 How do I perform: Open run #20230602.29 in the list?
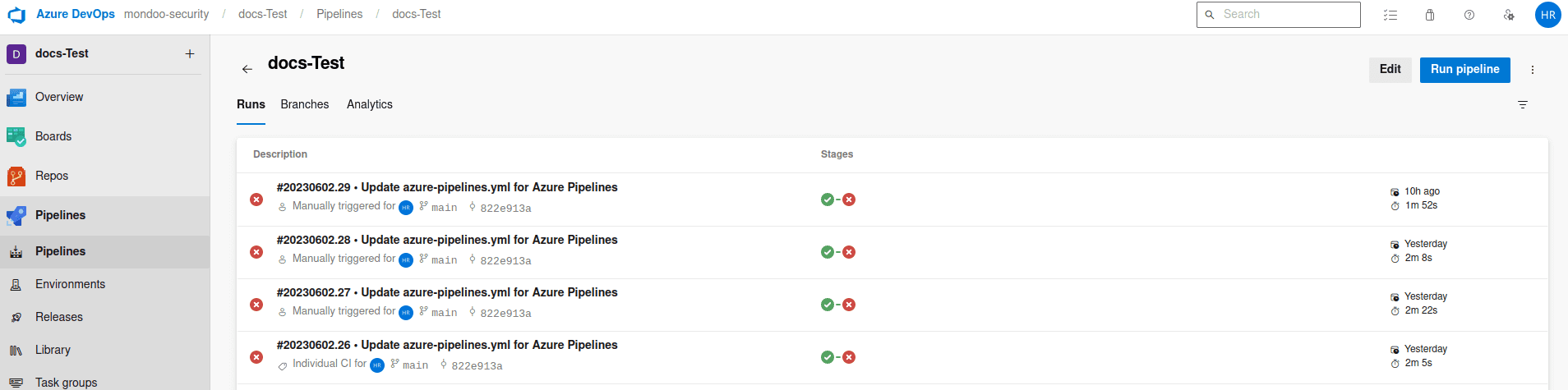[447, 187]
